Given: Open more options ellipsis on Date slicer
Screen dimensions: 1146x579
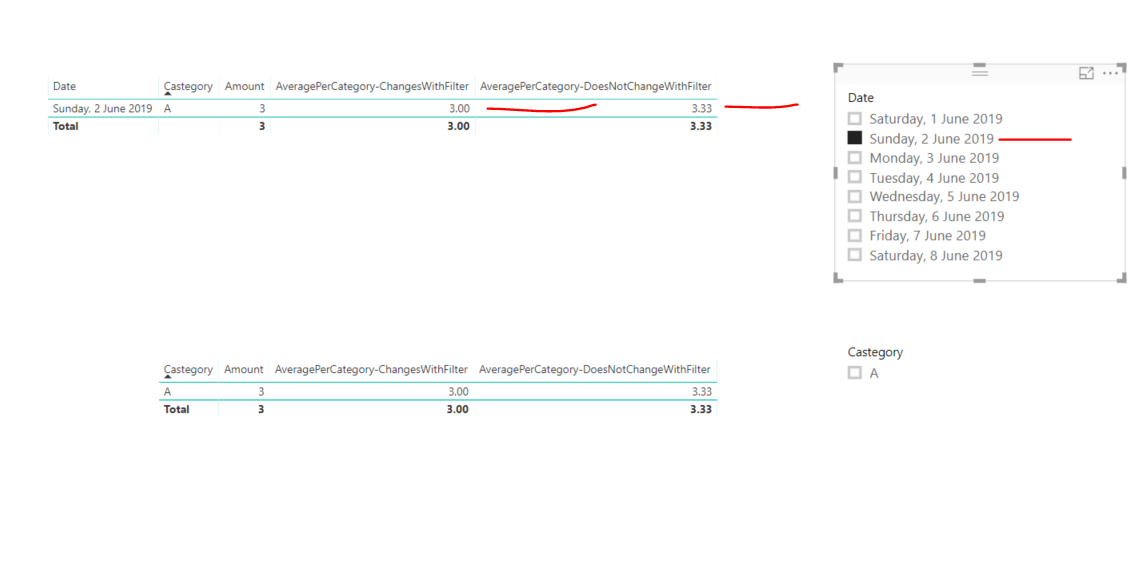Looking at the screenshot, I should pos(1110,73).
